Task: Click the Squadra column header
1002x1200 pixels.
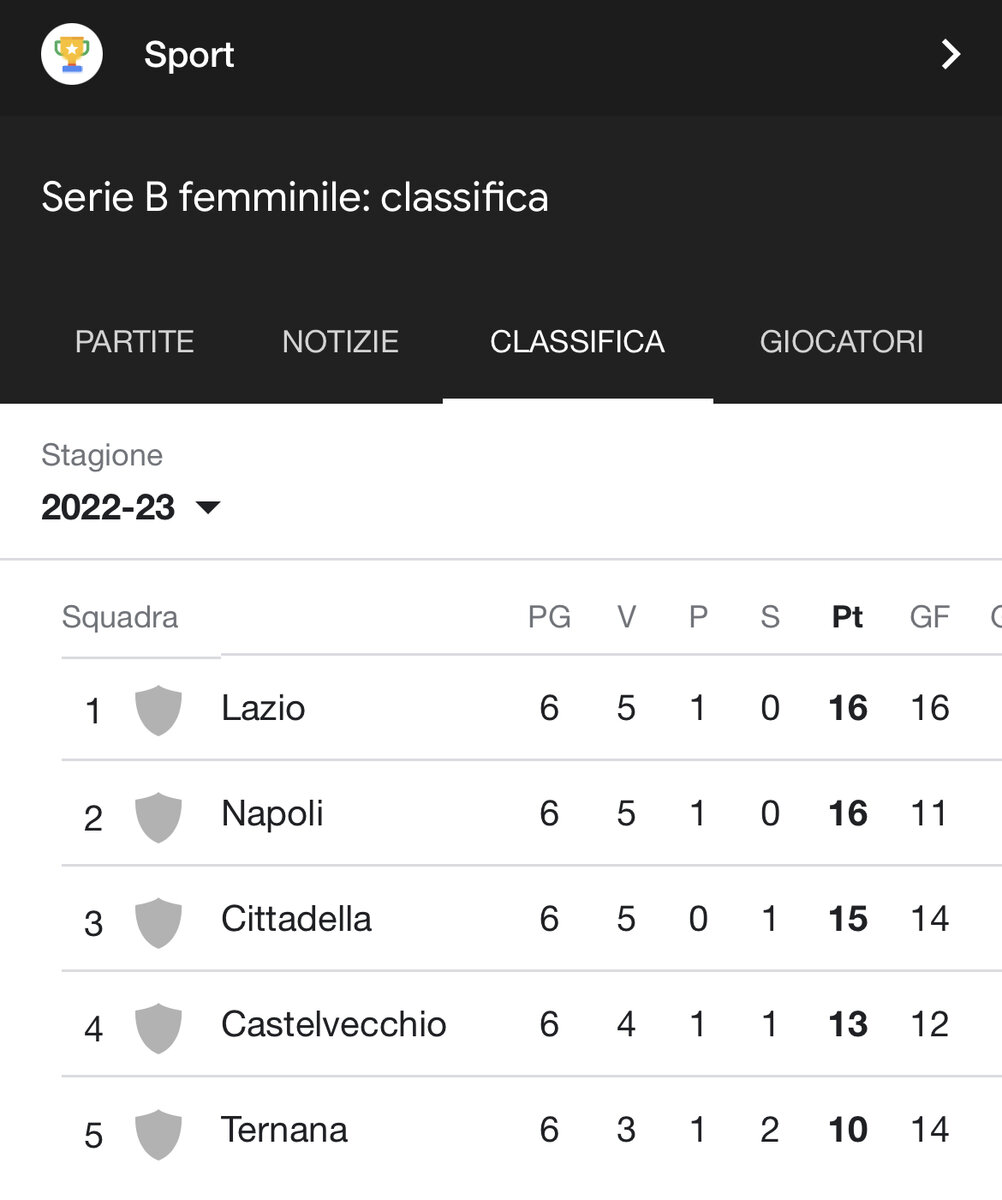Action: tap(120, 617)
